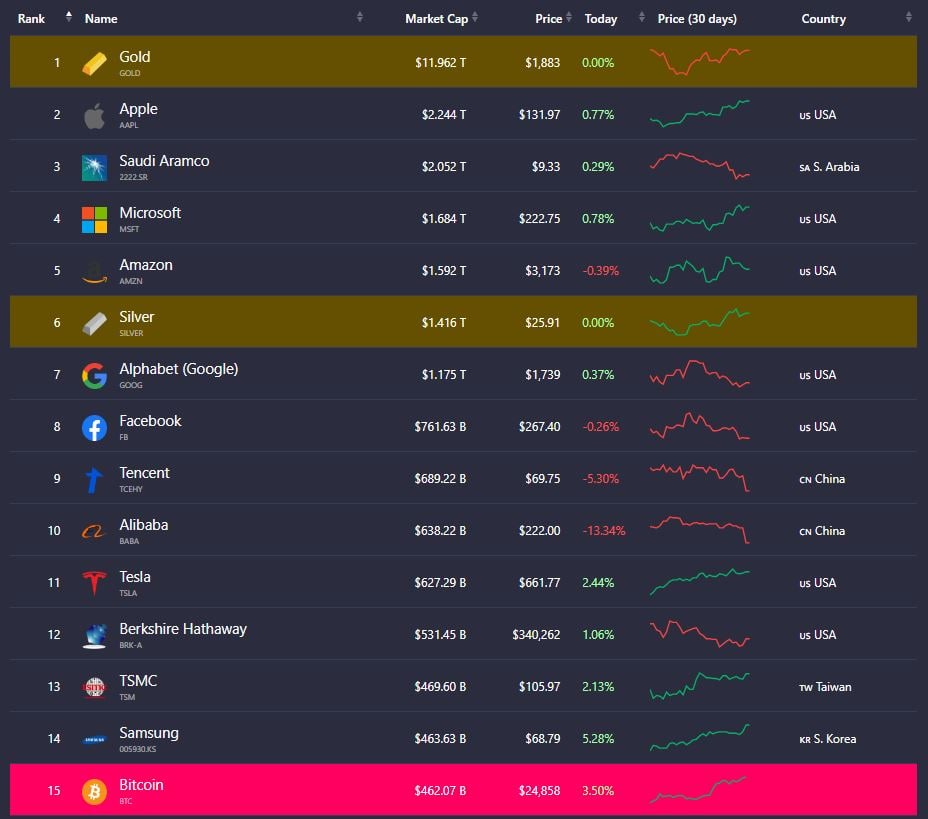Image resolution: width=928 pixels, height=819 pixels.
Task: Open the Tencent company link
Action: (144, 473)
